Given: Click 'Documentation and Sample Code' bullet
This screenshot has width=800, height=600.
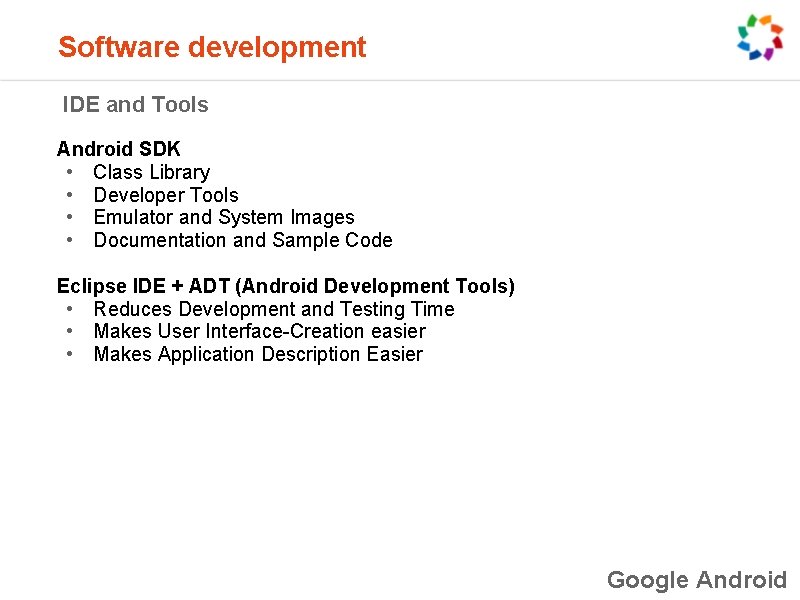Looking at the screenshot, I should [x=243, y=240].
